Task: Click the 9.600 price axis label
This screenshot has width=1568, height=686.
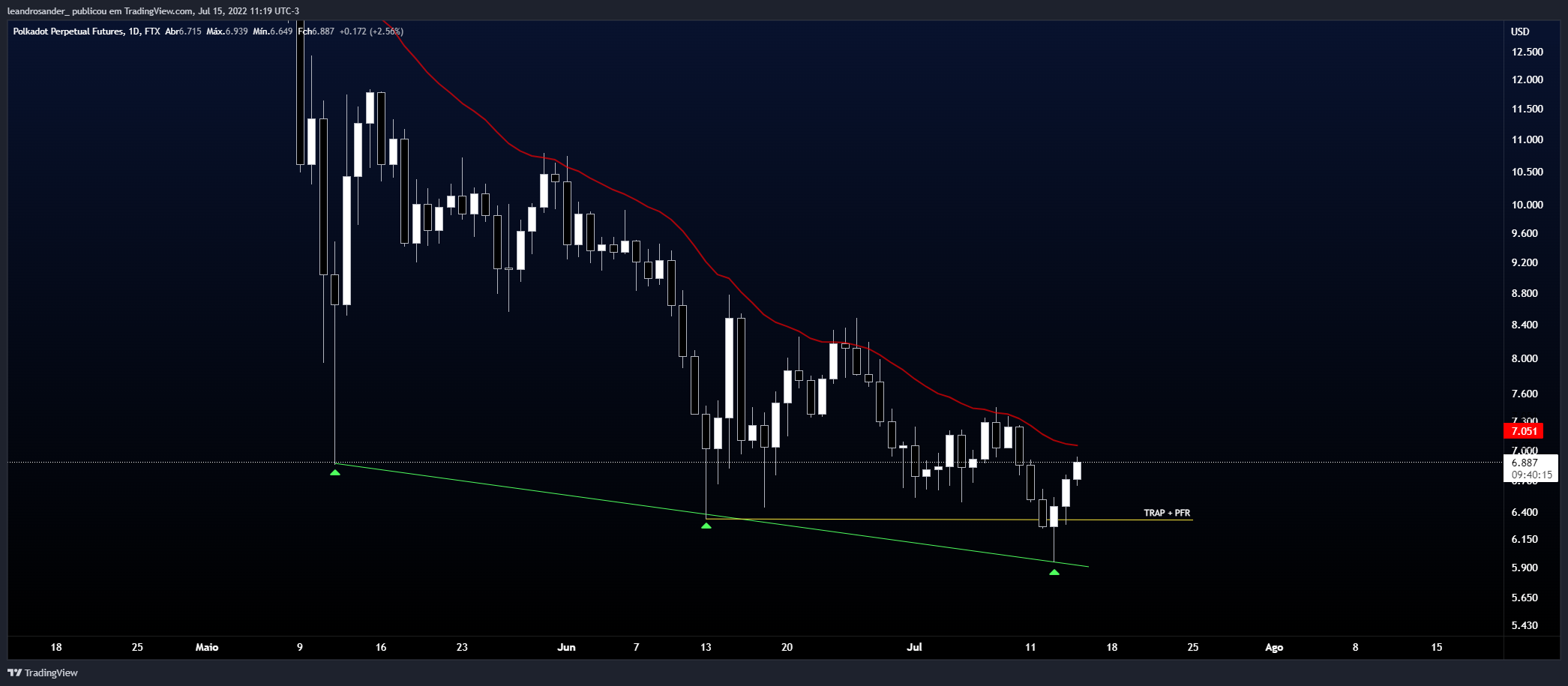Action: 1525,233
